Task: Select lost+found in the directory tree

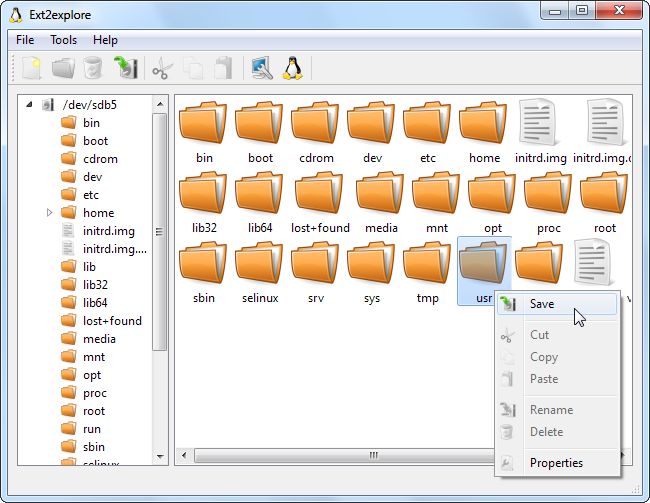Action: pos(112,321)
